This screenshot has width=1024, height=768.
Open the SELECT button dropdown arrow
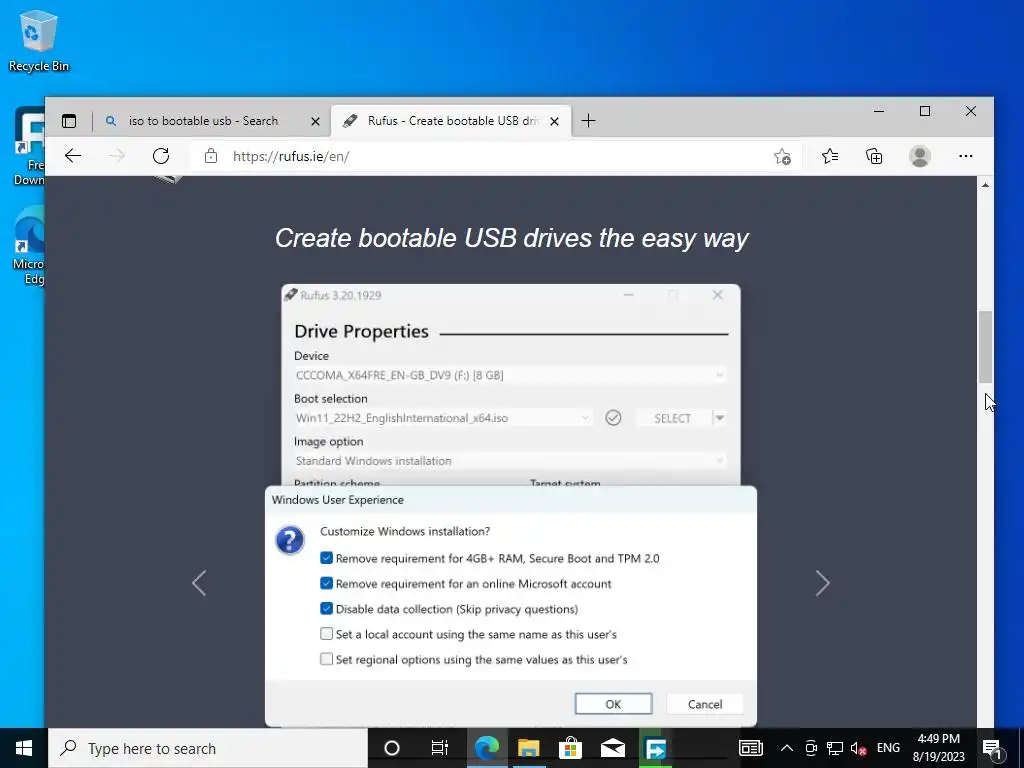pyautogui.click(x=719, y=418)
